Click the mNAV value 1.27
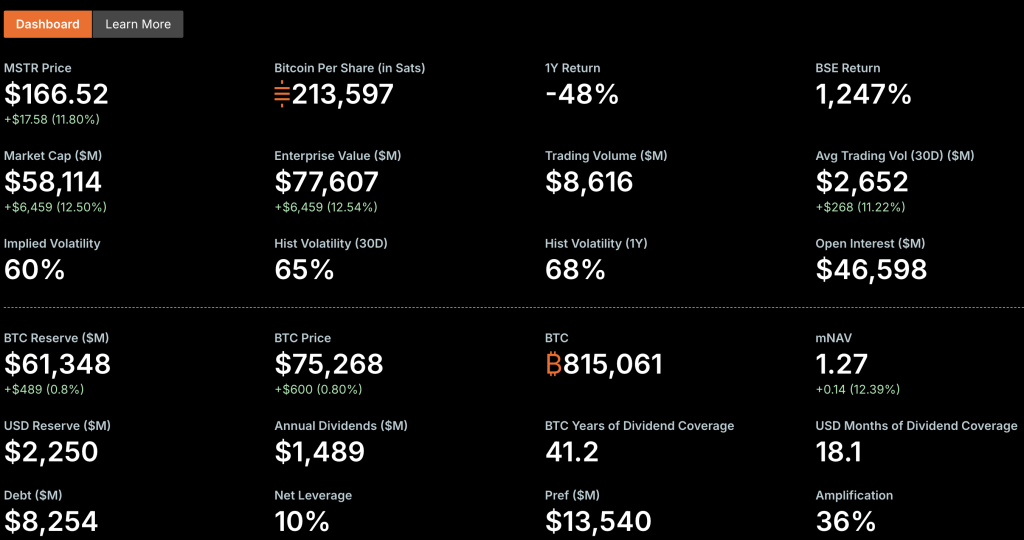Screen dimensions: 1024x540 pyautogui.click(x=841, y=364)
